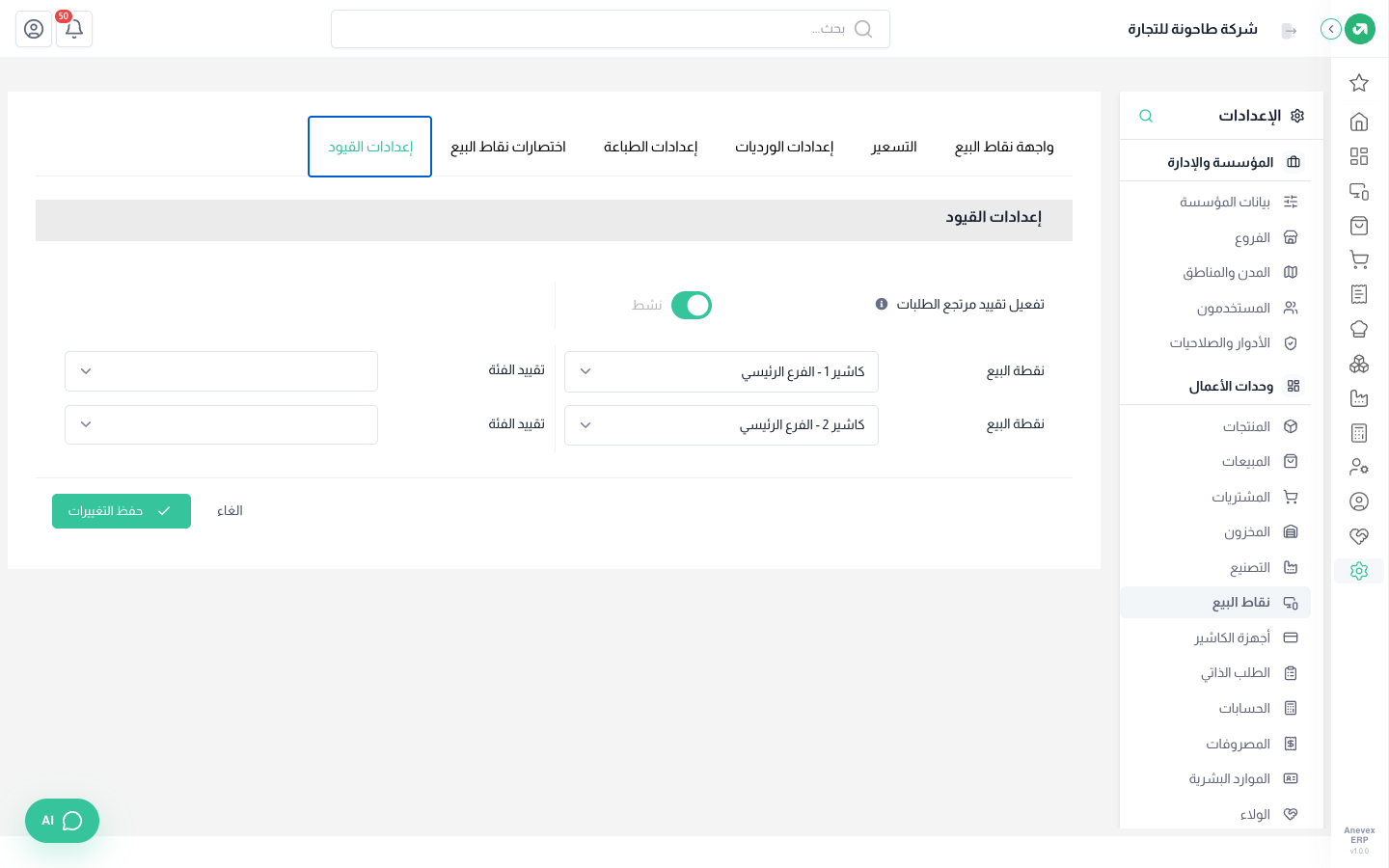Switch to اختصارات نقاط البيع tab
The width and height of the screenshot is (1389, 868).
pyautogui.click(x=508, y=147)
